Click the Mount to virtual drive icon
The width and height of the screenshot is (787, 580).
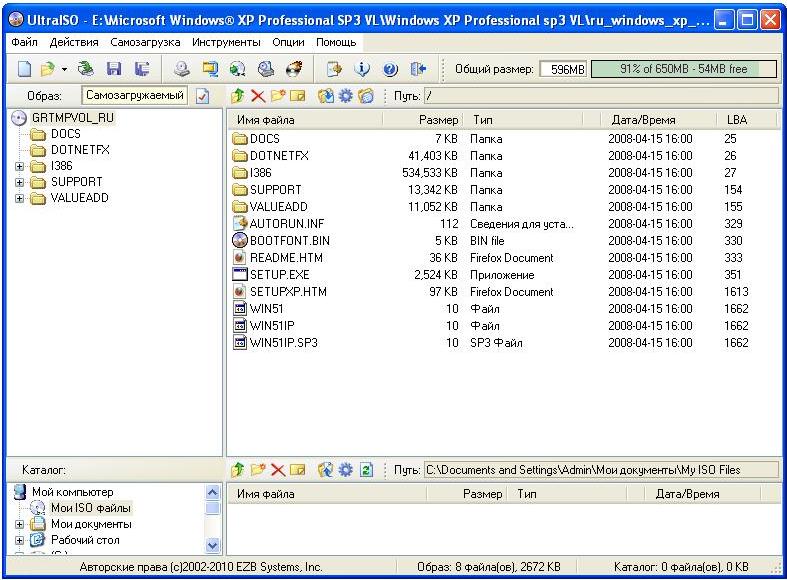tap(266, 69)
